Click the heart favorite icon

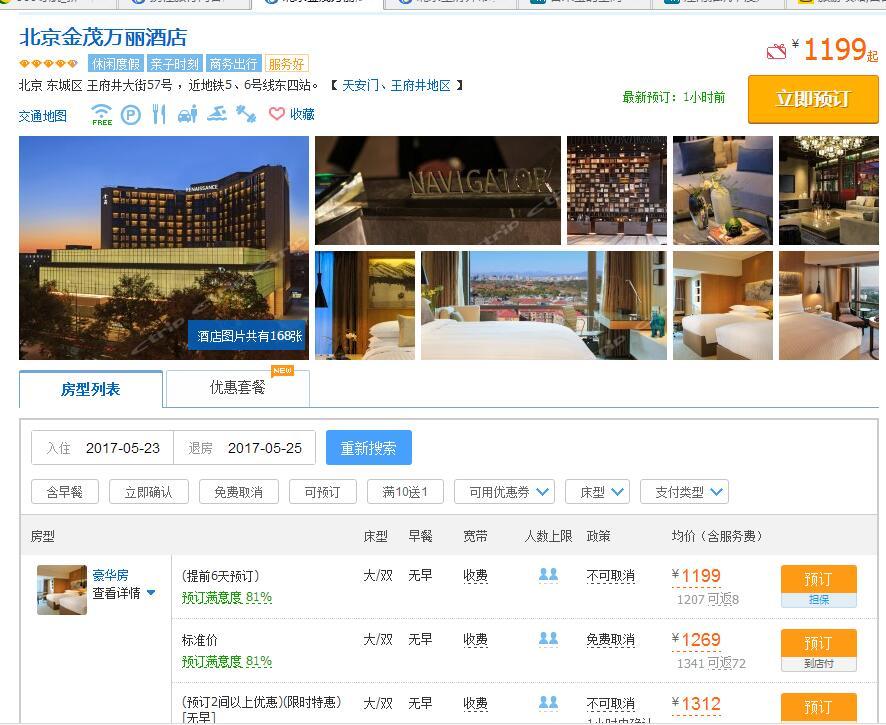pos(276,114)
